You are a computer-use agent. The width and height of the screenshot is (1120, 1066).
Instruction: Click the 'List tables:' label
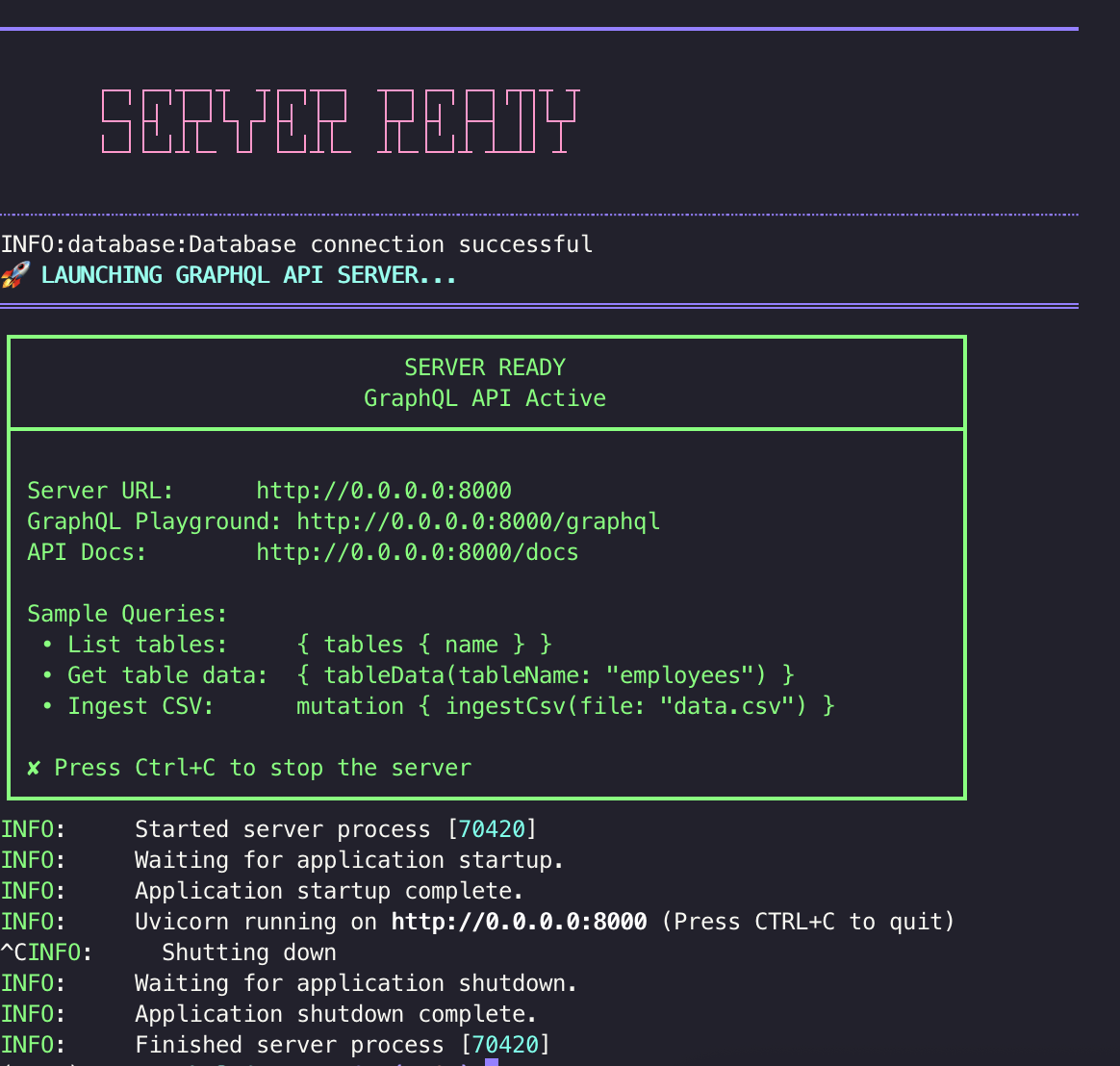pyautogui.click(x=147, y=645)
